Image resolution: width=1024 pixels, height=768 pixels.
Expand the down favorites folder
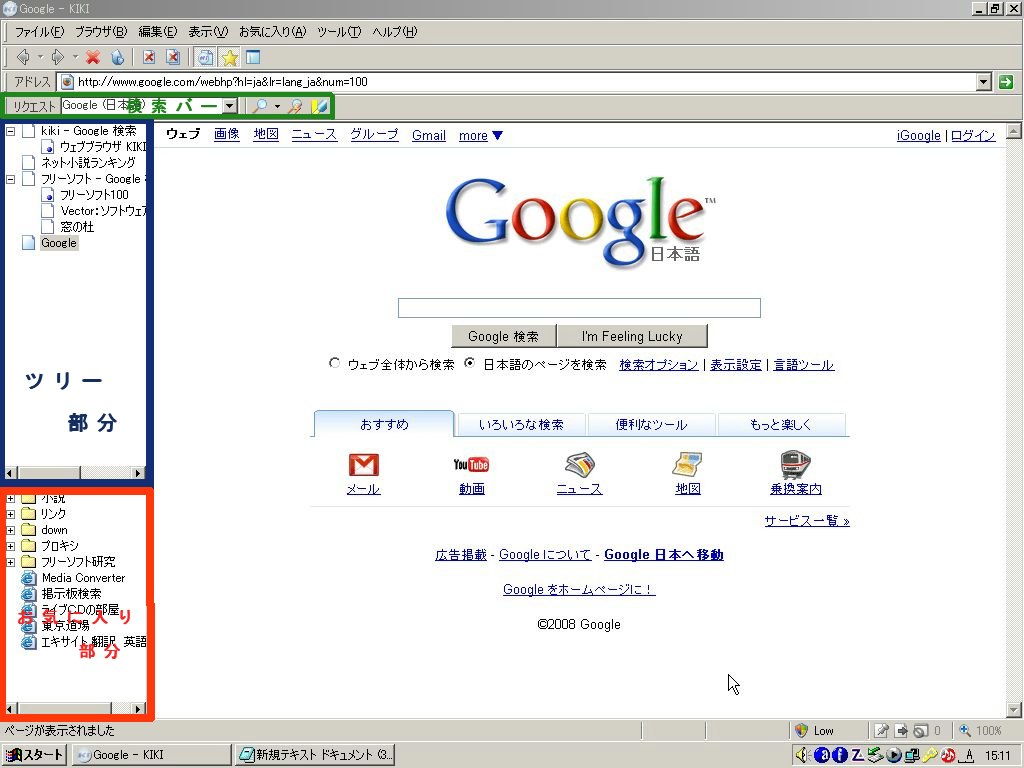(10, 530)
